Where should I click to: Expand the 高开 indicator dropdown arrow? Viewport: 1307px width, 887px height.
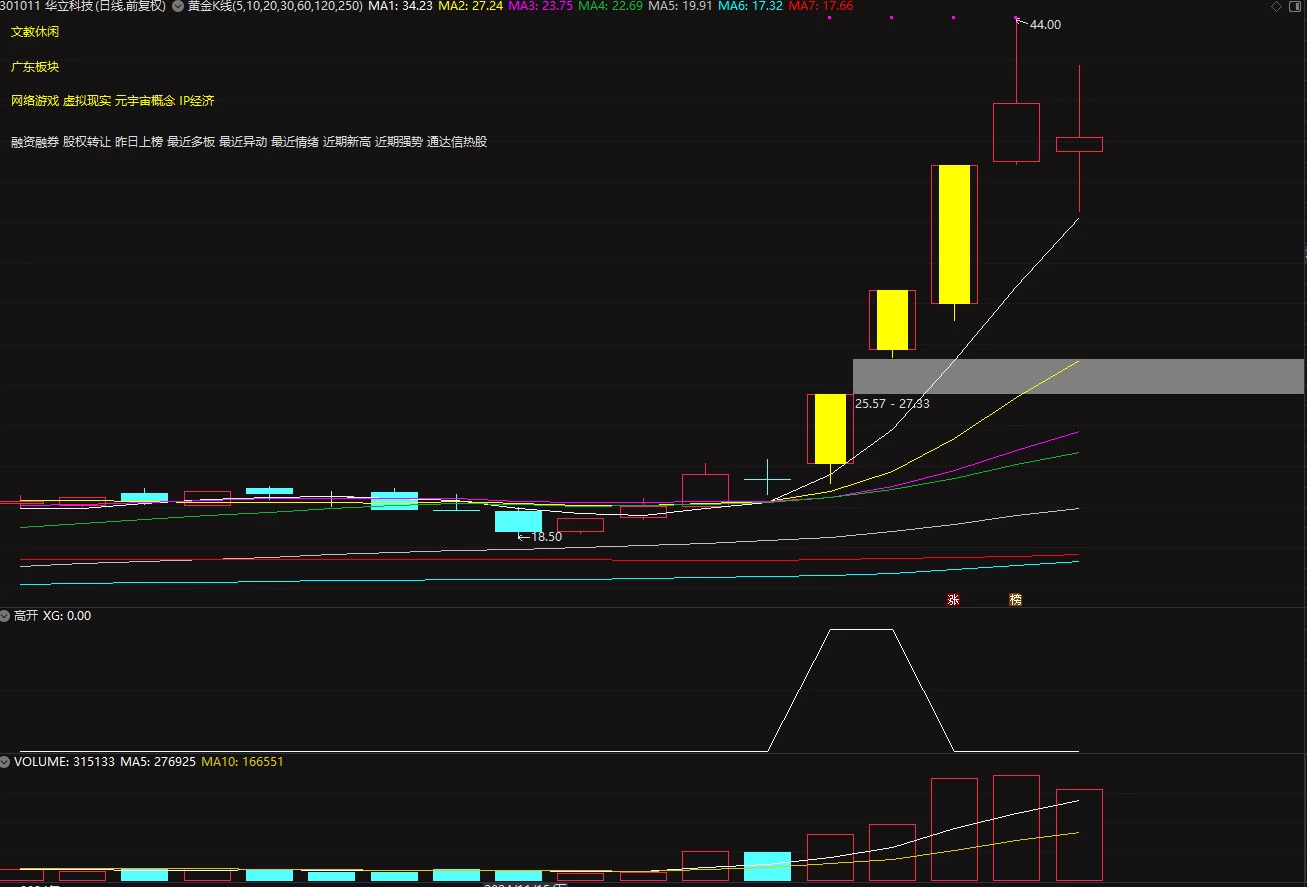tap(5, 616)
